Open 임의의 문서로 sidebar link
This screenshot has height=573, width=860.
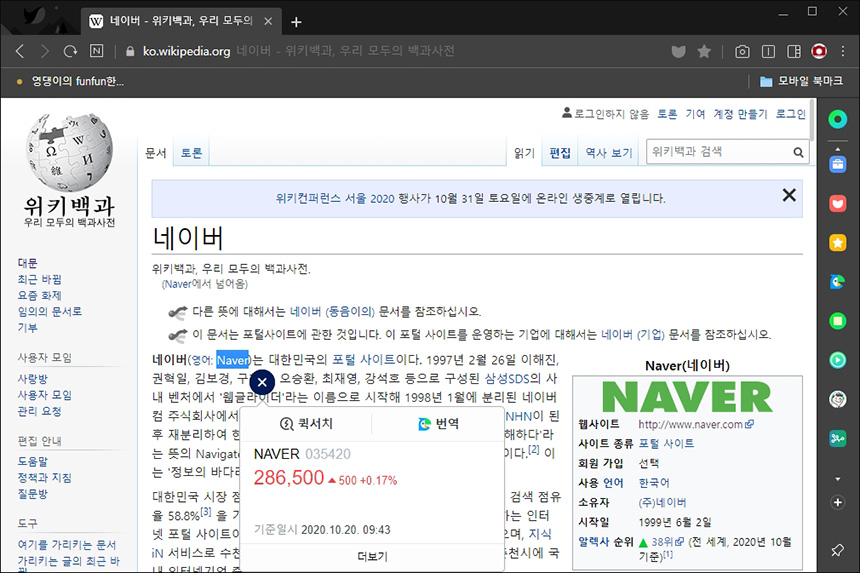[x=49, y=311]
